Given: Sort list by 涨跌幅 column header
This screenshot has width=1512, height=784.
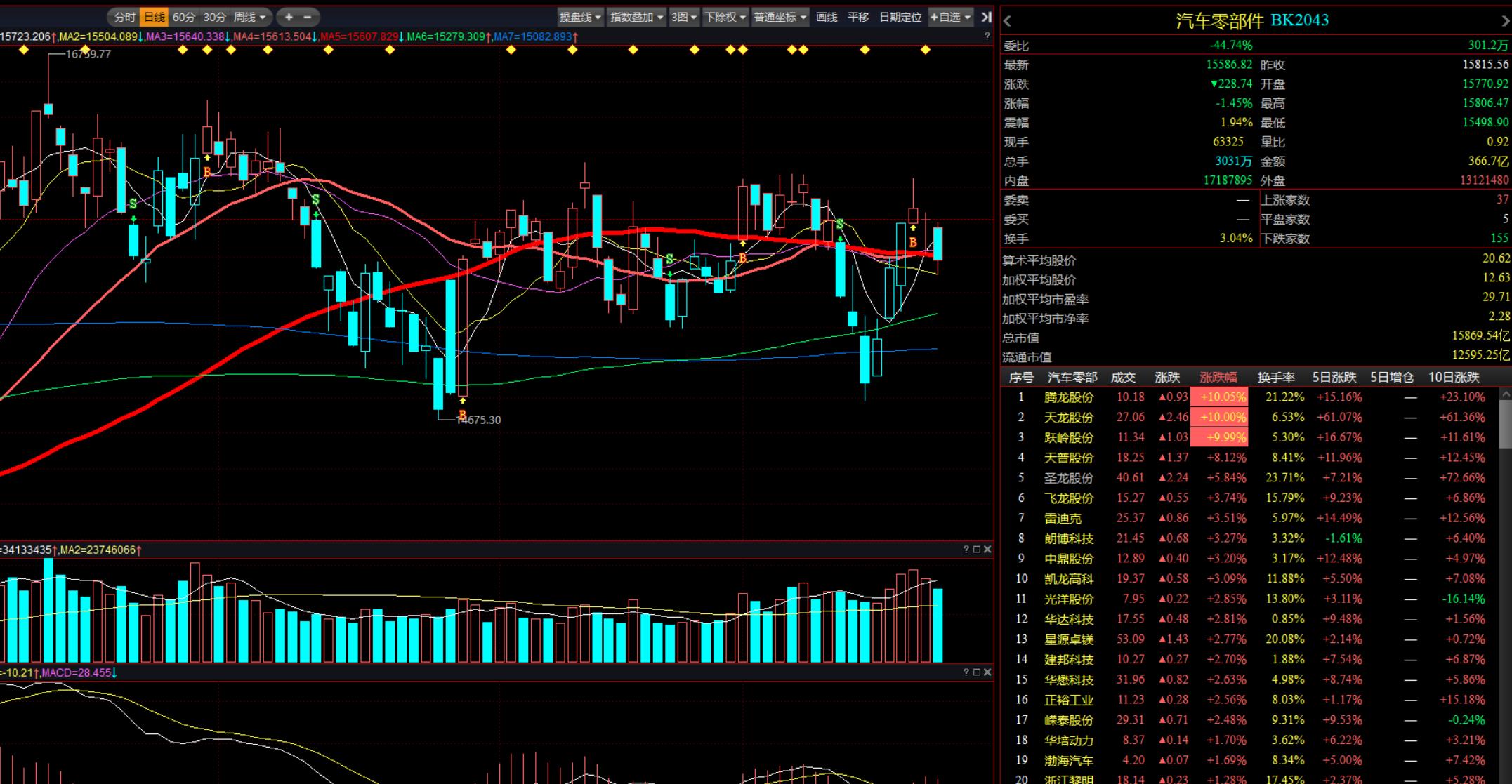Looking at the screenshot, I should click(x=1218, y=378).
